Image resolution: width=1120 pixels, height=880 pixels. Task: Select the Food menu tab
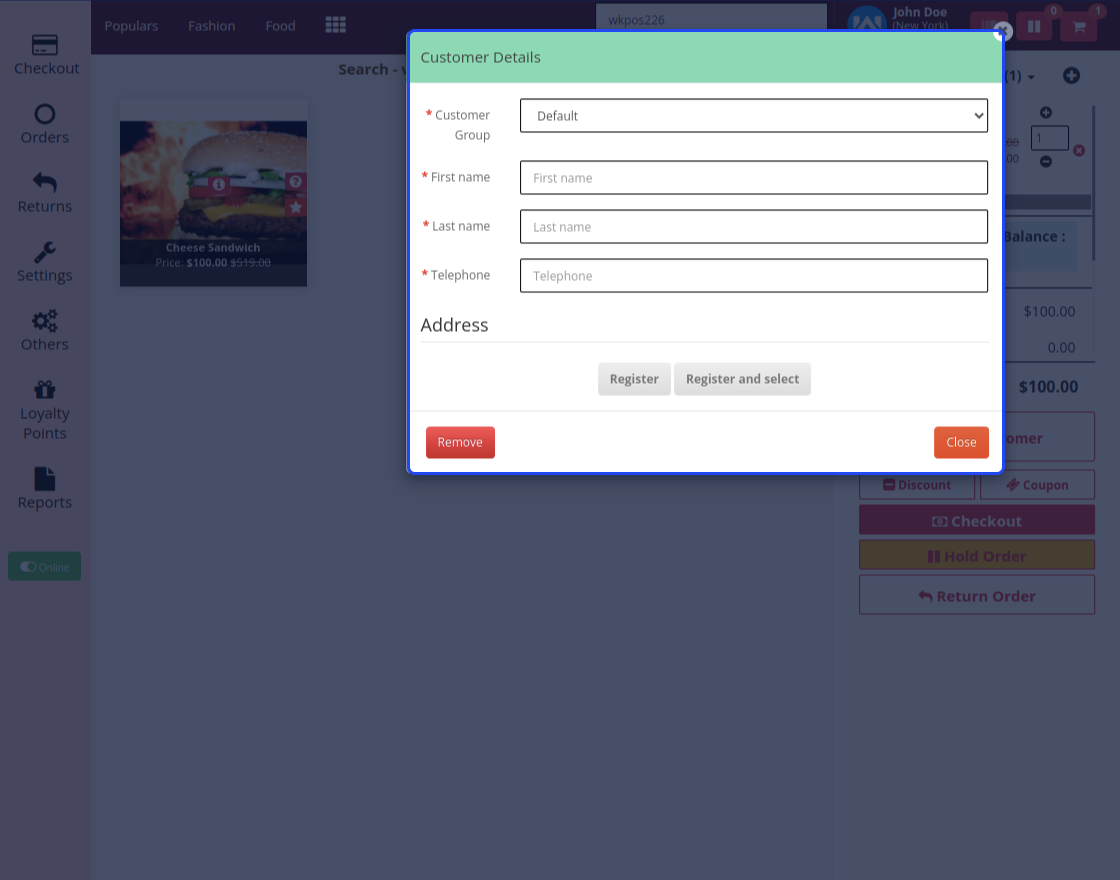(x=280, y=25)
